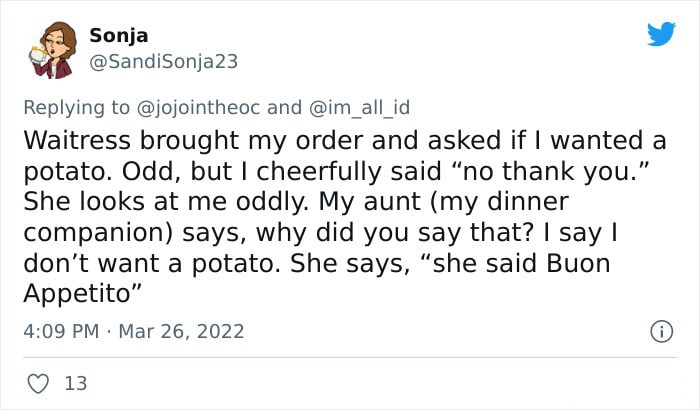Click the like count of 13
Screen dimensions: 700x410
point(76,384)
